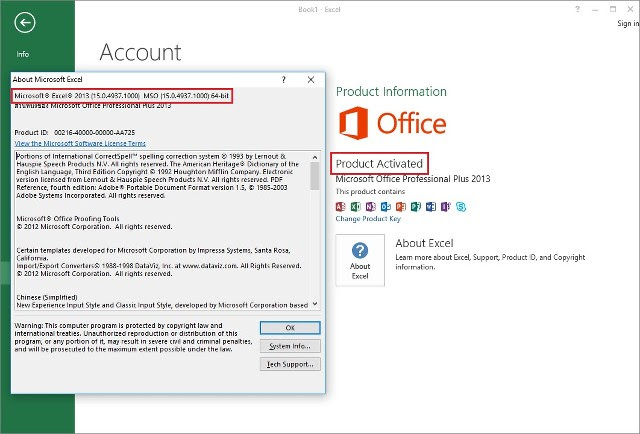Click OK in the About dialog

tap(290, 328)
